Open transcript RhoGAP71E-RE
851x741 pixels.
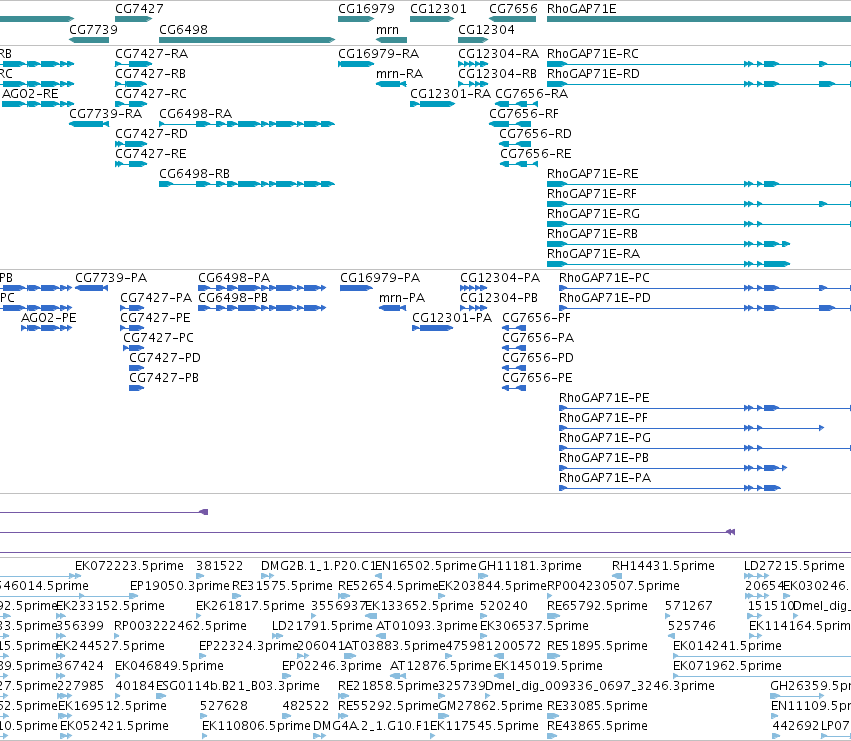593,174
